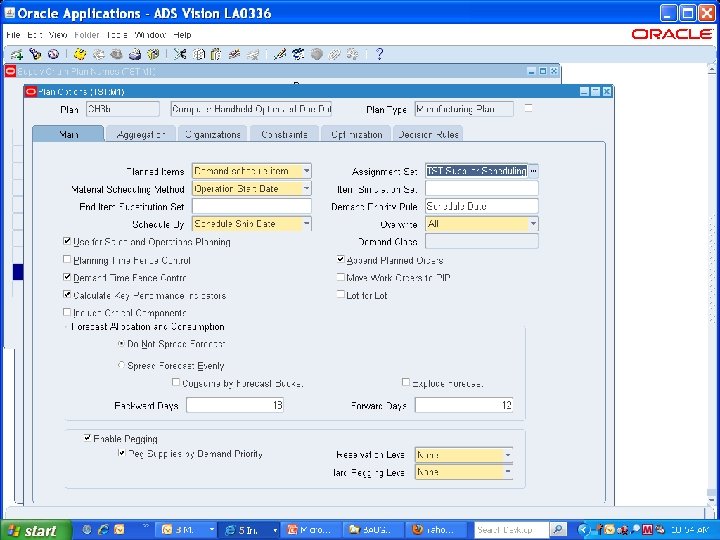Open the Assignment Set list of values button
This screenshot has width=720, height=540.
pyautogui.click(x=533, y=171)
